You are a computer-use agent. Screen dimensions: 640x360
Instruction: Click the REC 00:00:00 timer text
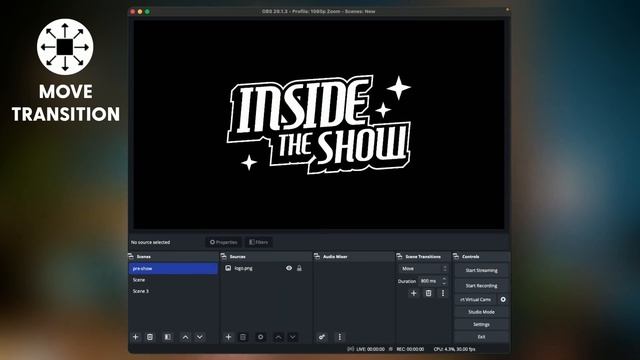click(410, 349)
